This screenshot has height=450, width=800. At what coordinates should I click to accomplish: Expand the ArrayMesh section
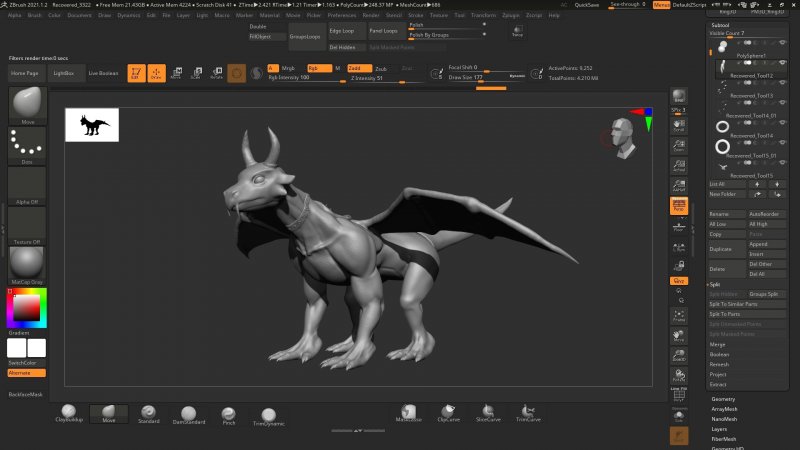pyautogui.click(x=724, y=409)
